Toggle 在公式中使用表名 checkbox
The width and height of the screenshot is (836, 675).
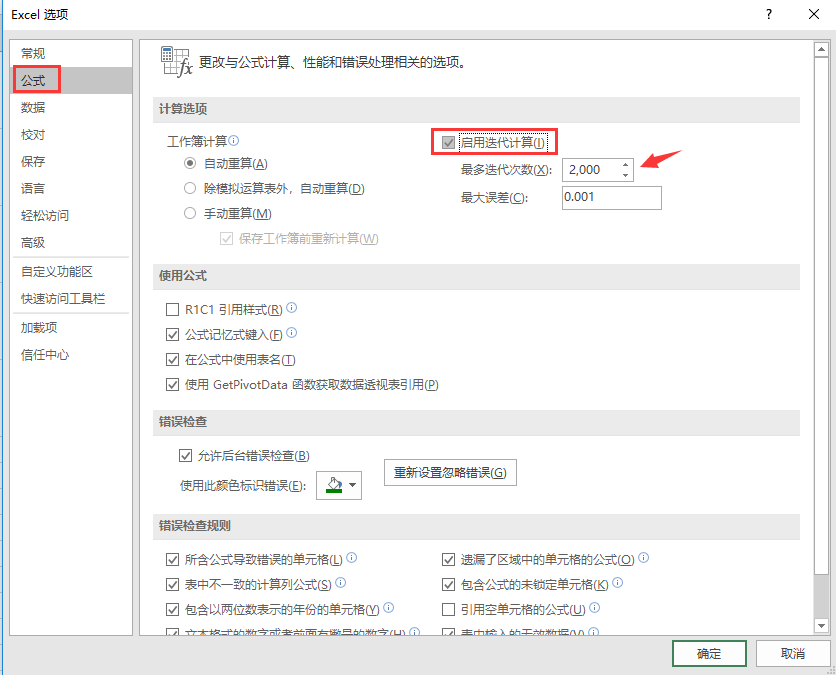point(172,359)
